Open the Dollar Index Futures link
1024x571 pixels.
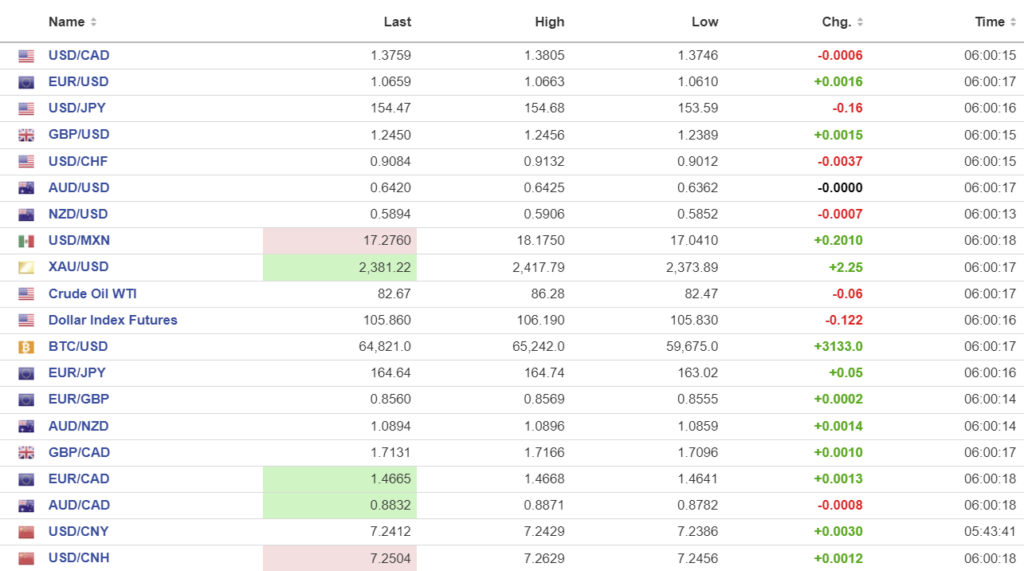(112, 320)
